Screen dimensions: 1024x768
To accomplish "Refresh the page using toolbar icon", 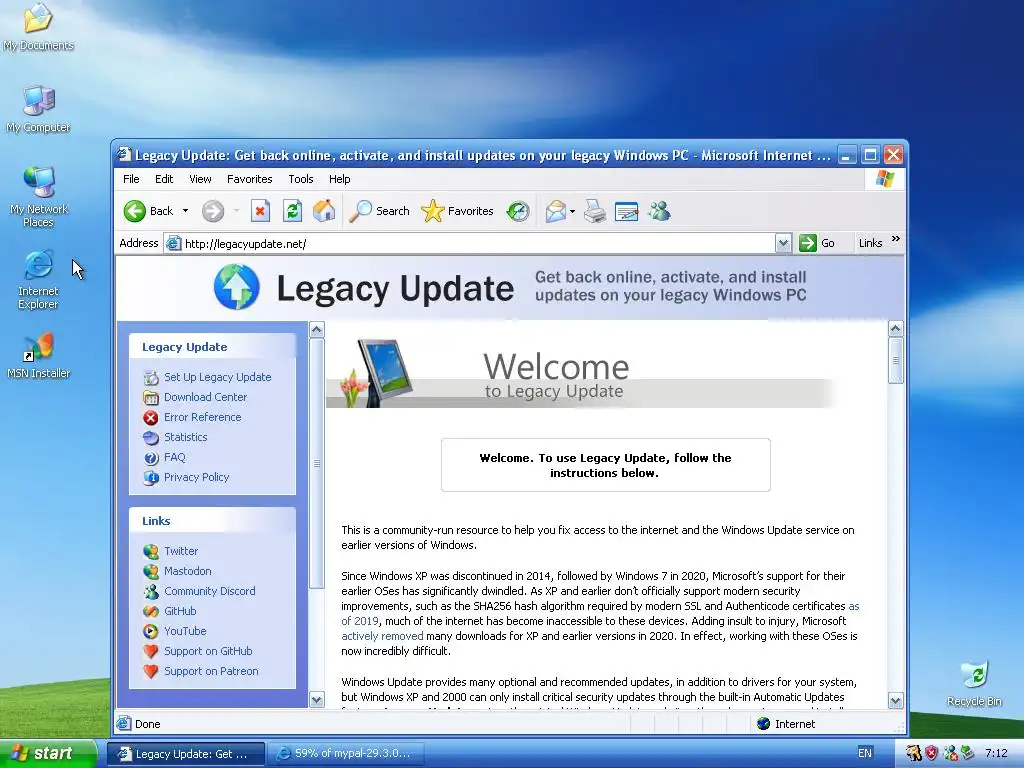I will [292, 211].
